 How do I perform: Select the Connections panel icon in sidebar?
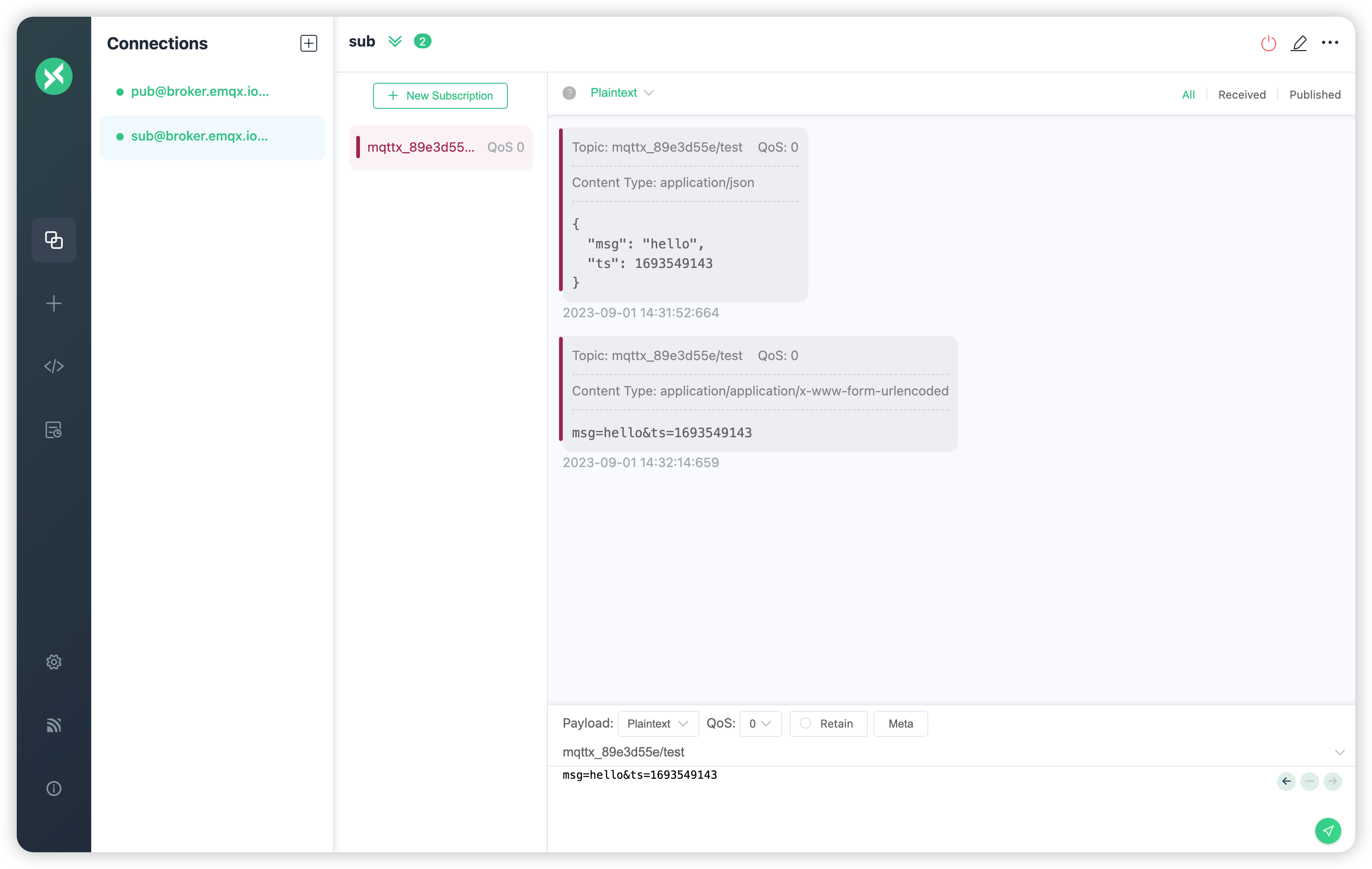point(53,240)
